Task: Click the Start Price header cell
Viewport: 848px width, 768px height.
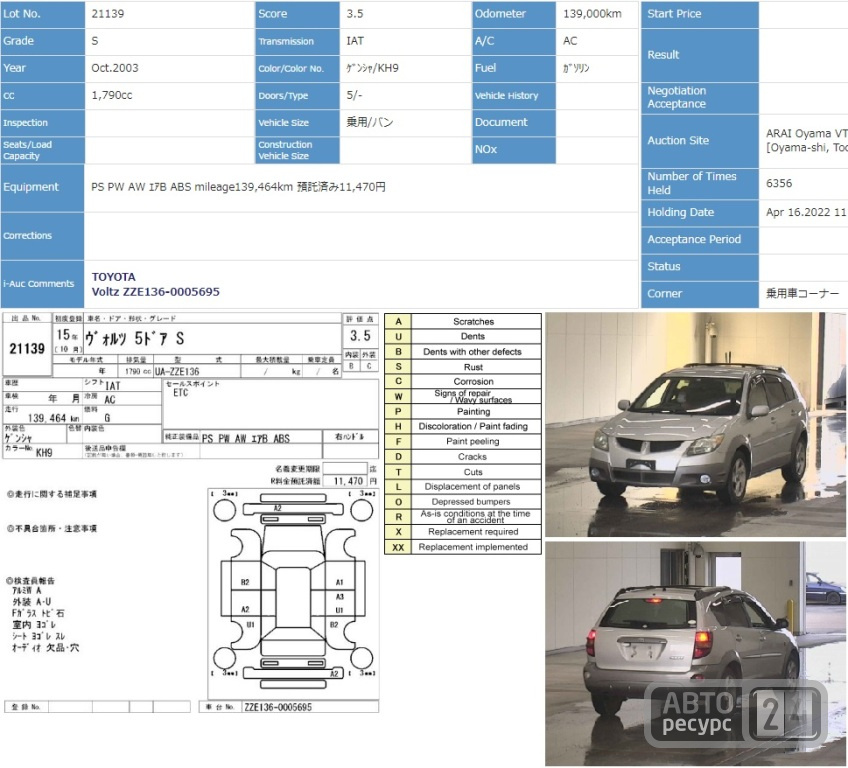Action: pos(700,15)
